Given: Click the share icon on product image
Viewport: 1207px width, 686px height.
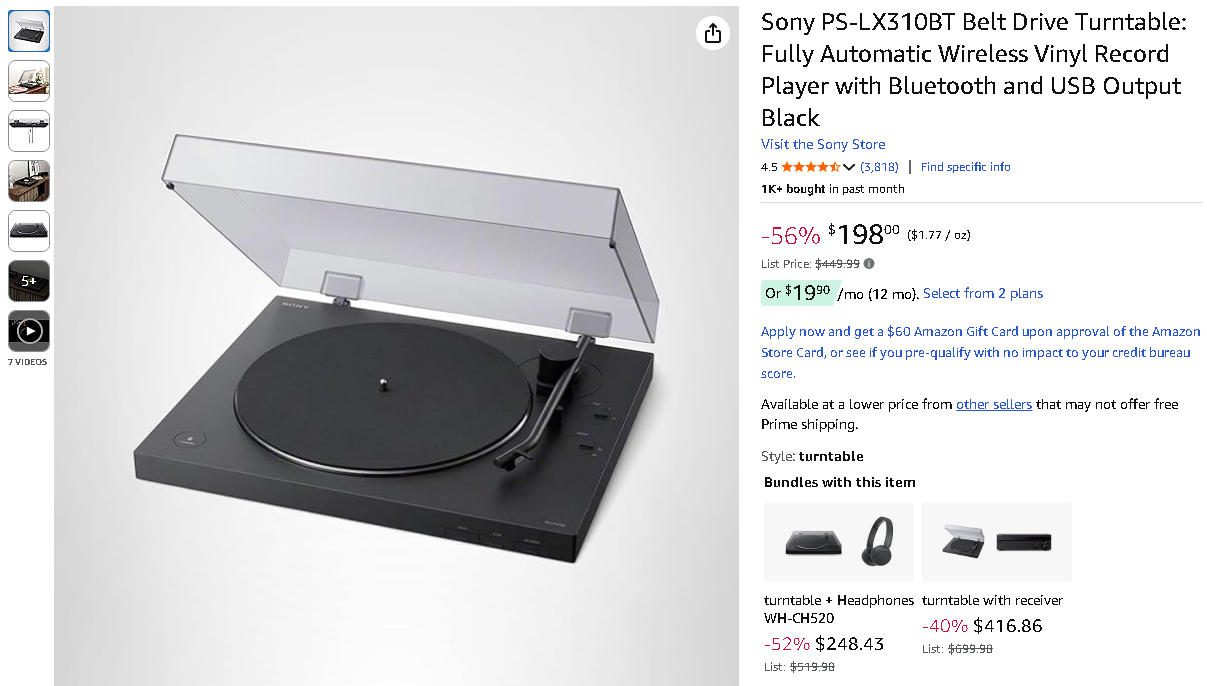Looking at the screenshot, I should point(712,33).
